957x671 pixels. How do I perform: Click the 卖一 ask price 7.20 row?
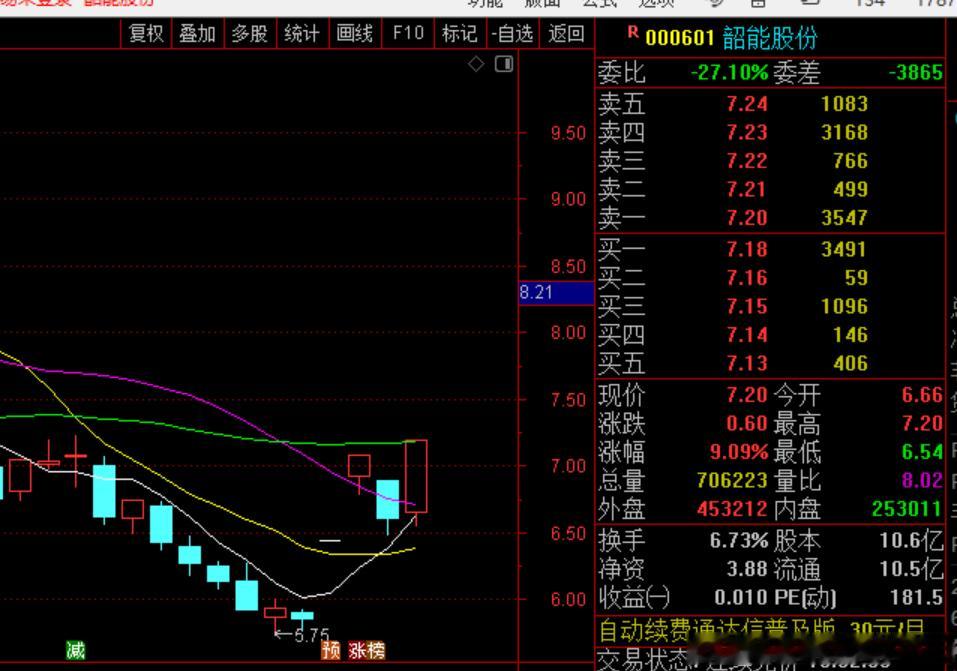[770, 217]
